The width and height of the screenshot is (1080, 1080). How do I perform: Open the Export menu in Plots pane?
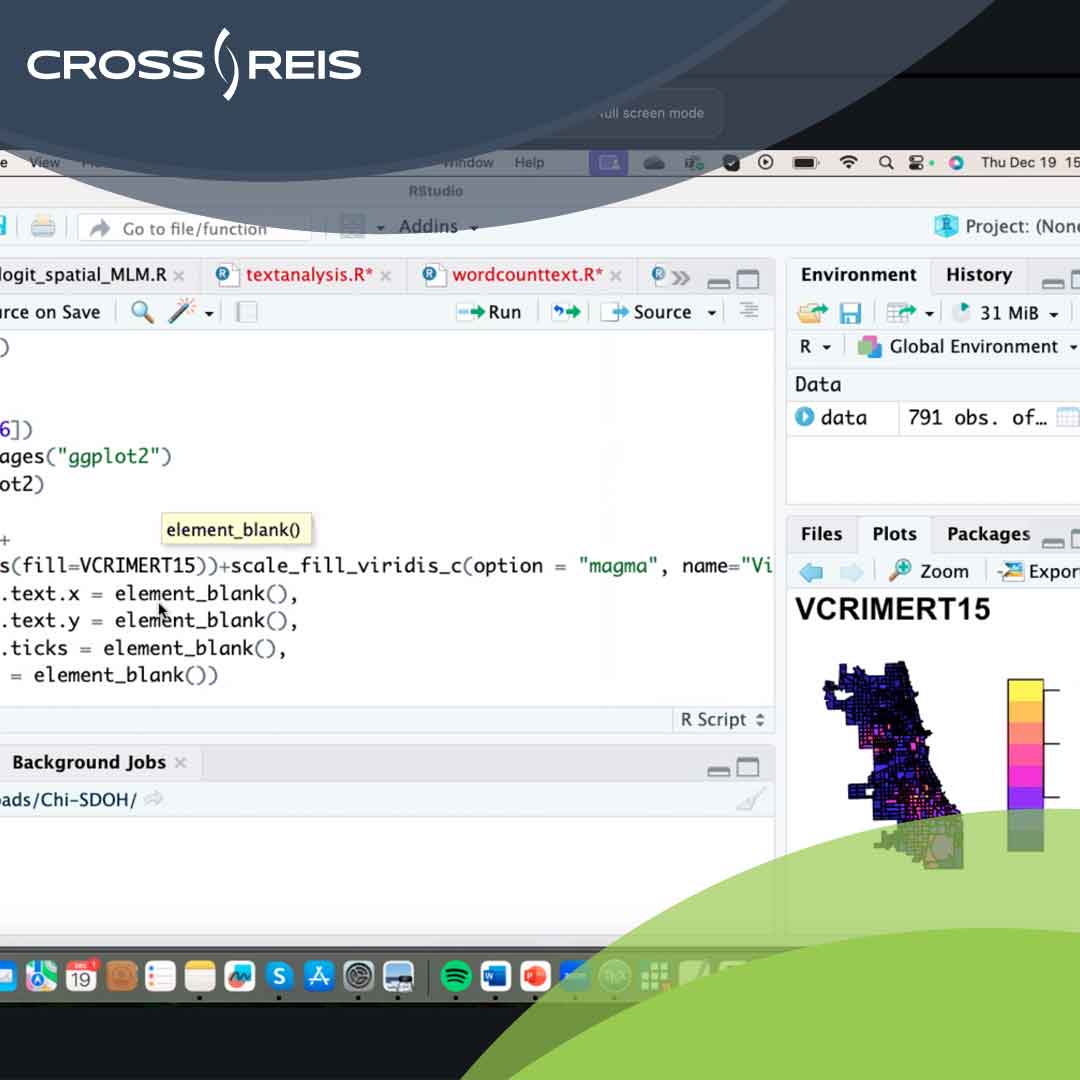(1037, 572)
